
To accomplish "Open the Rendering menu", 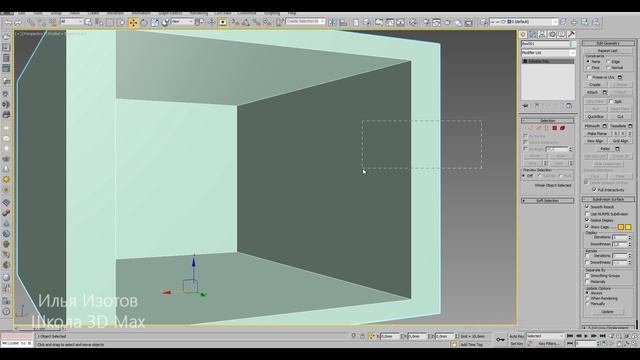I will pyautogui.click(x=199, y=13).
